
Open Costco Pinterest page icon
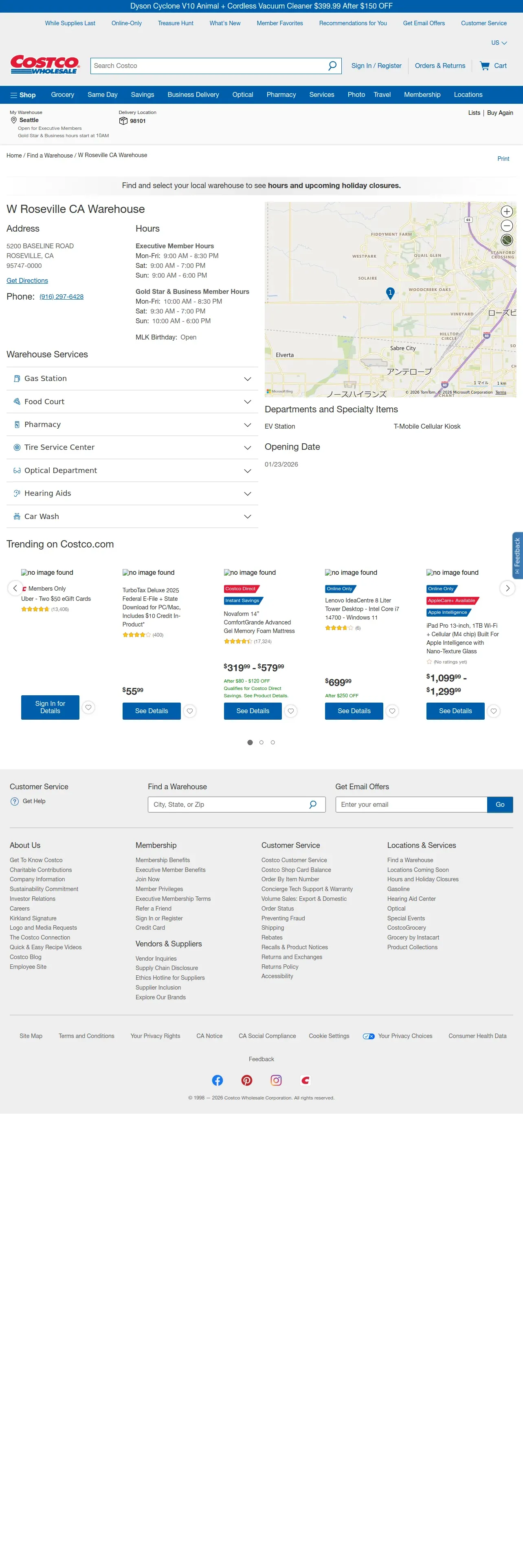[246, 1080]
